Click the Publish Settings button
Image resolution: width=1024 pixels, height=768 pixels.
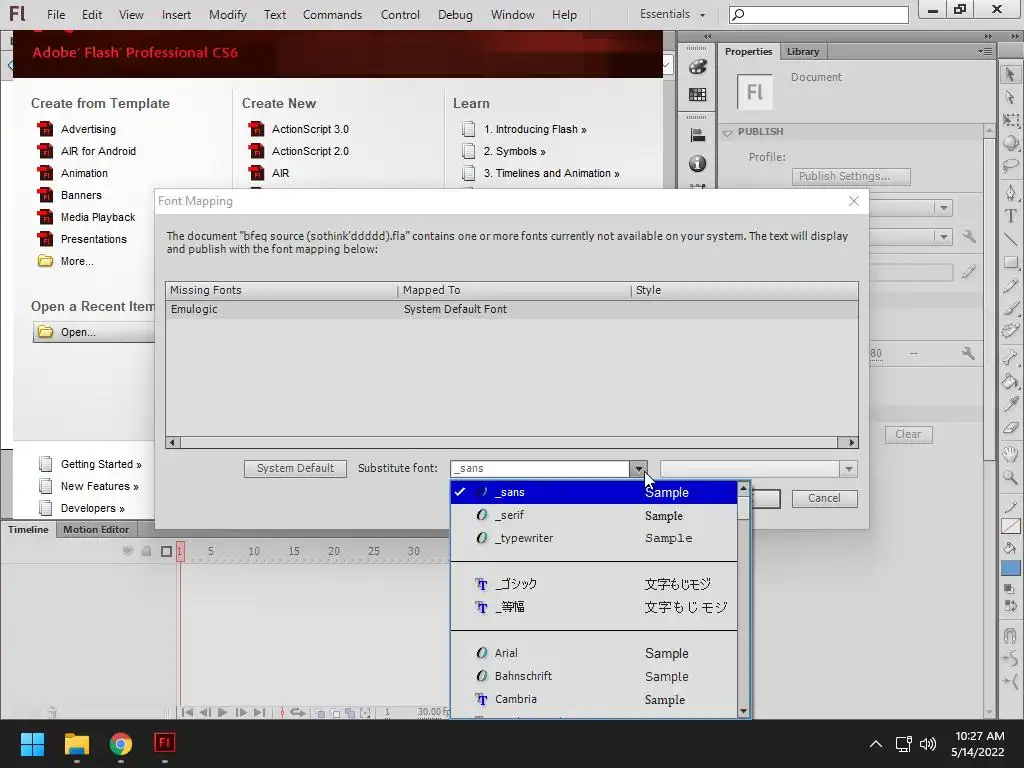click(x=851, y=176)
